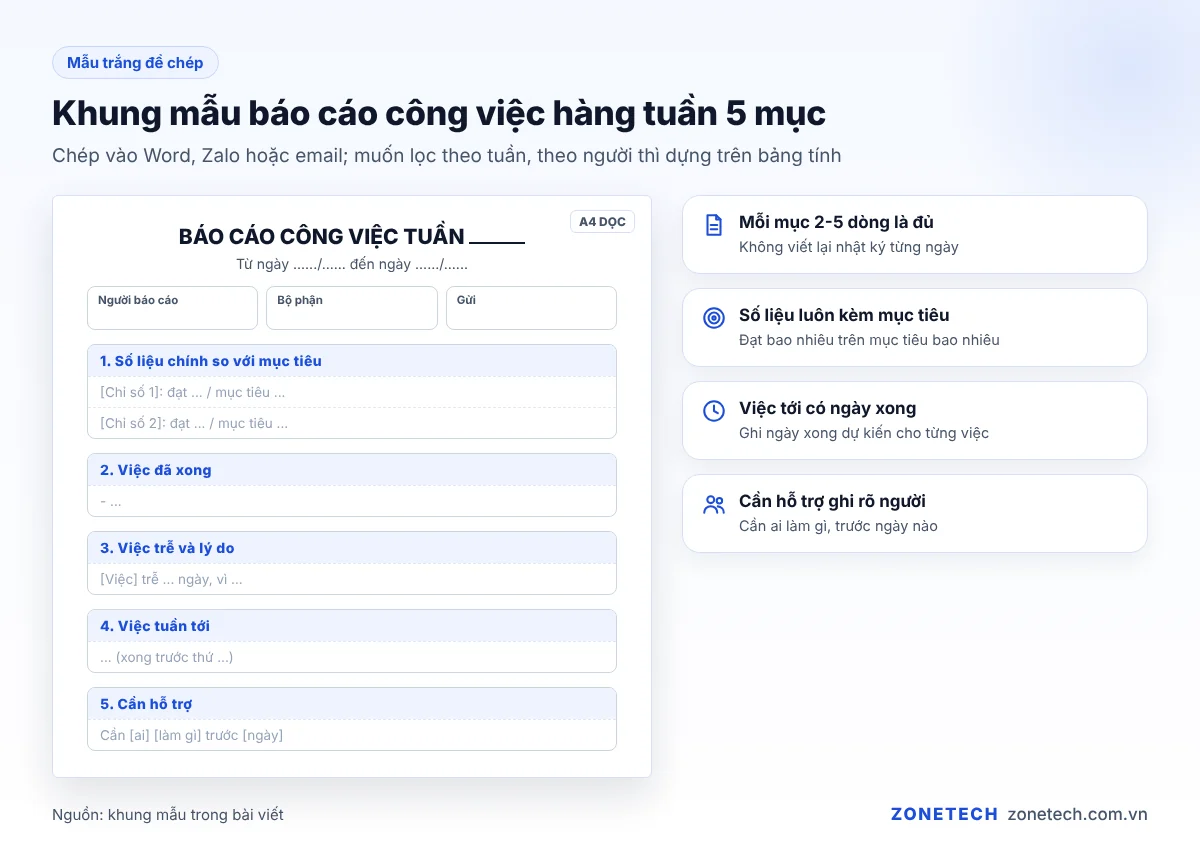Select the "Người báo cáo" field
Screen dimensions: 1200x865
point(172,308)
